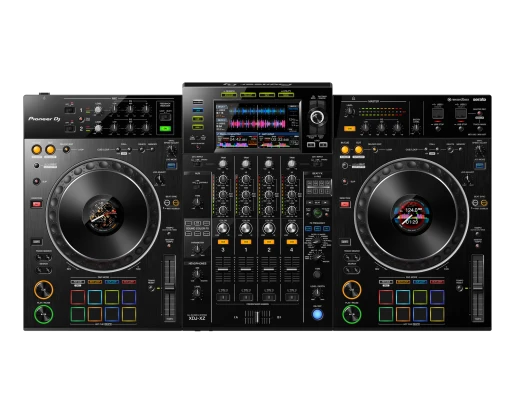Click the channel 3 Color FX knob
515x415 pixels.
[223, 228]
